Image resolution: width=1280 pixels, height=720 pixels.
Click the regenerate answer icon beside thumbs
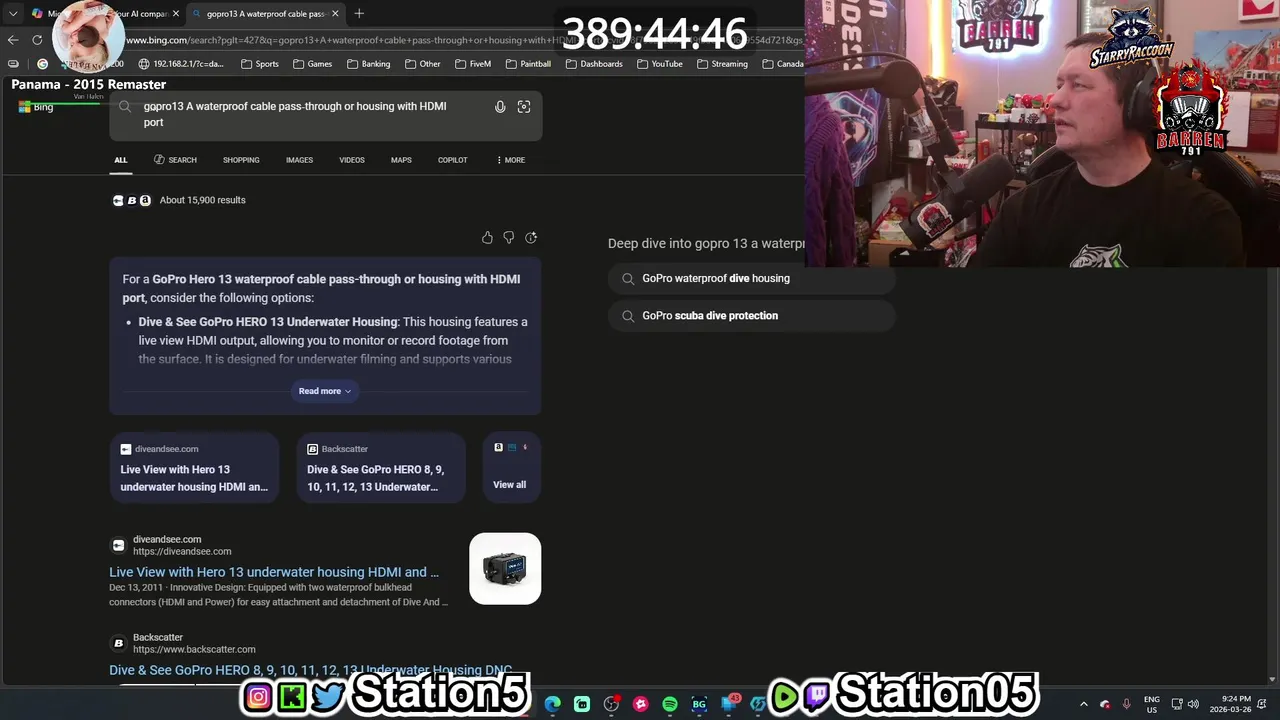(x=531, y=238)
